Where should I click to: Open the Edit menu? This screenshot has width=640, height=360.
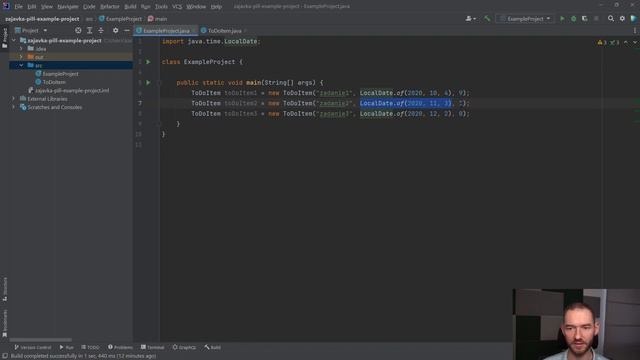click(32, 7)
